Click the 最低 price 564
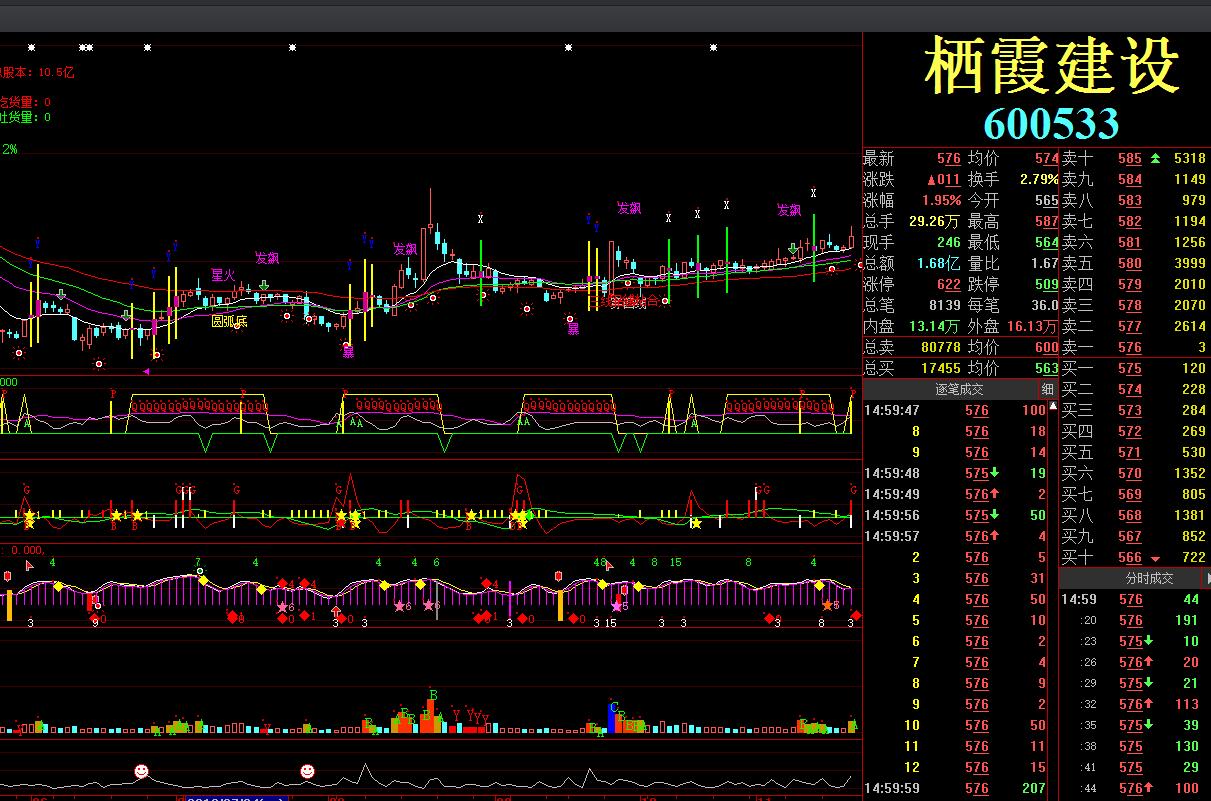This screenshot has height=801, width=1211. (x=1046, y=242)
